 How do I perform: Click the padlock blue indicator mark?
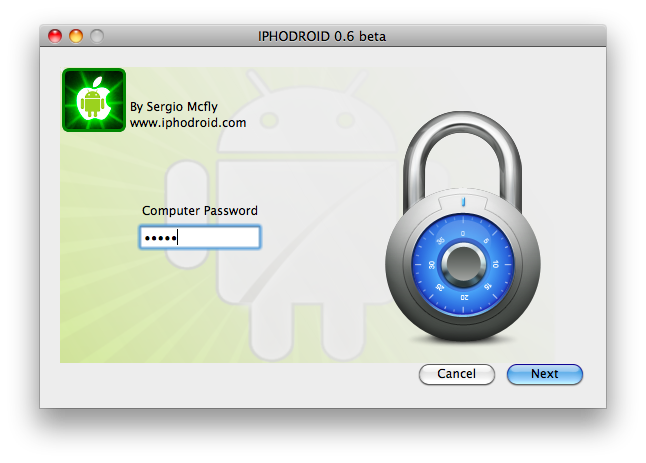click(x=463, y=202)
